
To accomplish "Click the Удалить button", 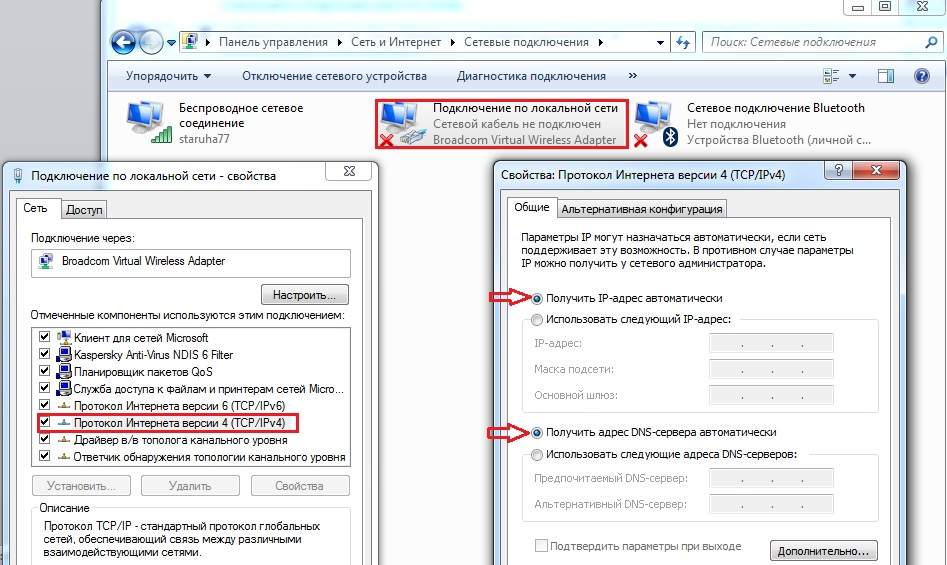I will coord(190,486).
